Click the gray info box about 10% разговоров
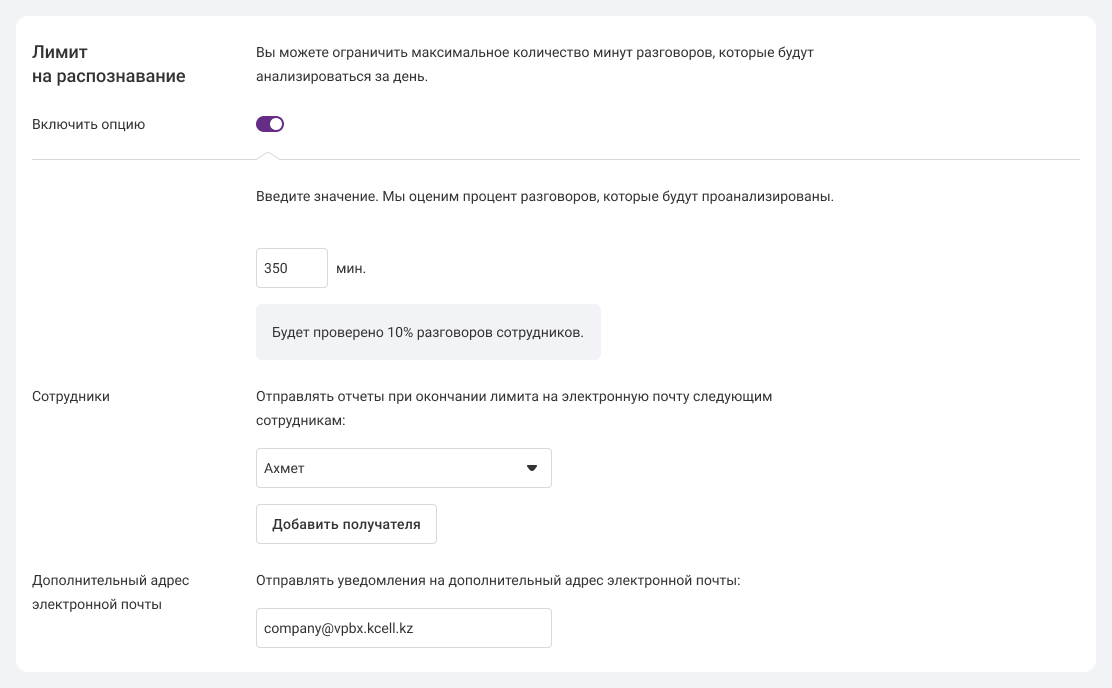1112x688 pixels. 428,332
